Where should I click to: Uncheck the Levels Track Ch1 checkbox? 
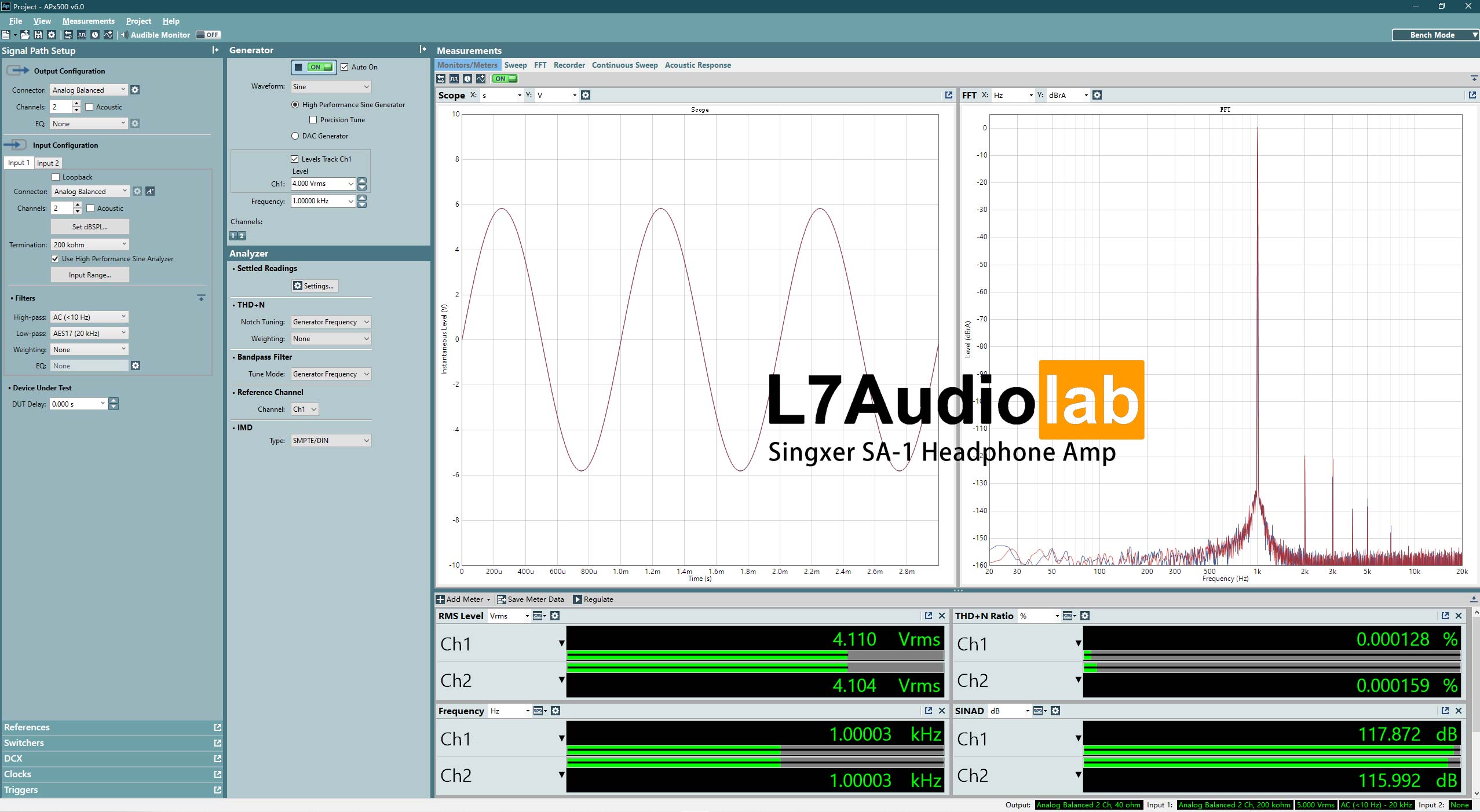click(x=295, y=159)
